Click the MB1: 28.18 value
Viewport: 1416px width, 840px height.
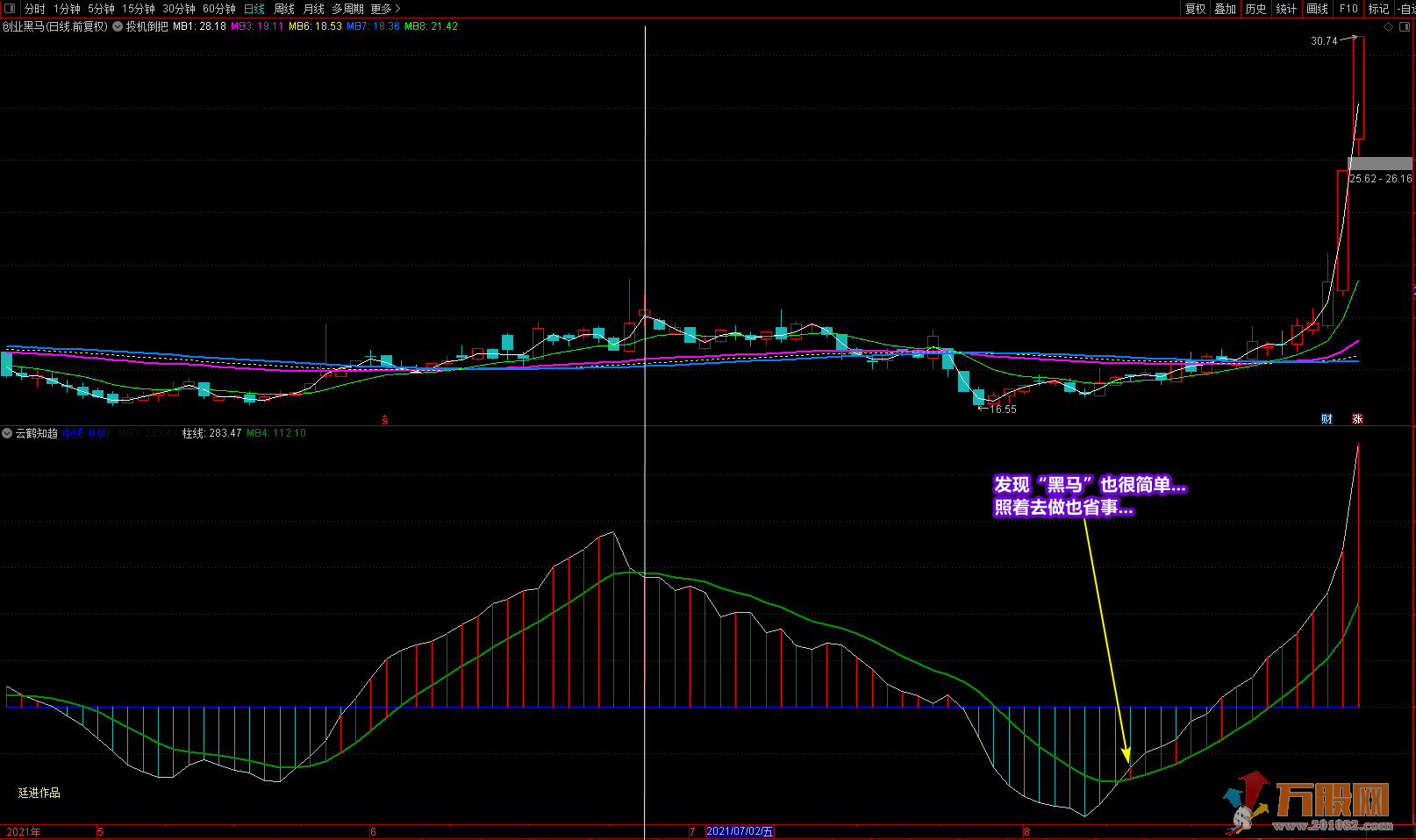[x=199, y=26]
